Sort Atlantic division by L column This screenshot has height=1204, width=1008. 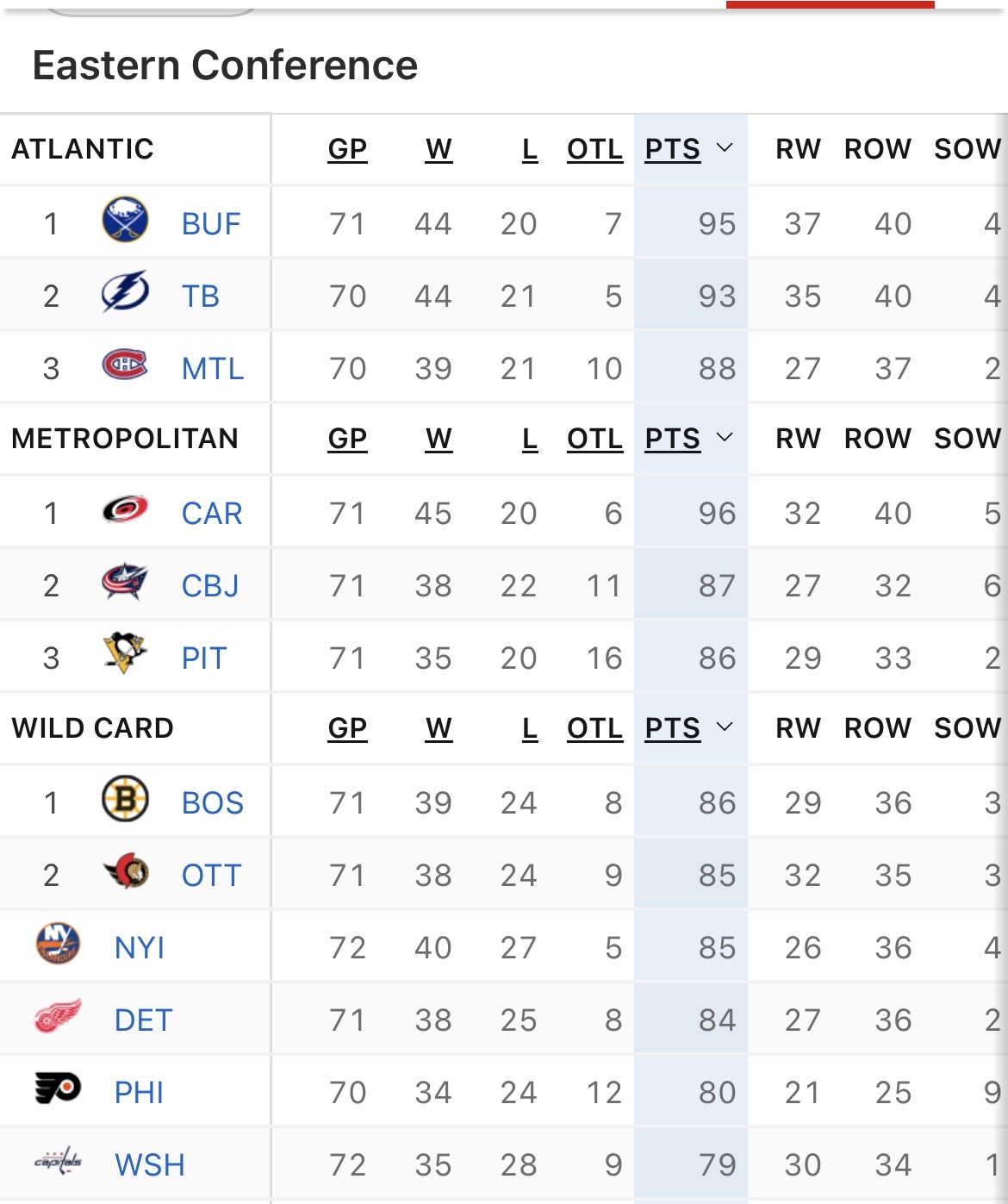530,149
